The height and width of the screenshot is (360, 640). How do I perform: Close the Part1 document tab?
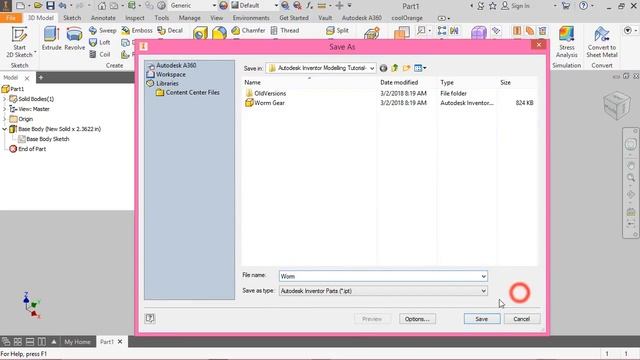pos(120,342)
